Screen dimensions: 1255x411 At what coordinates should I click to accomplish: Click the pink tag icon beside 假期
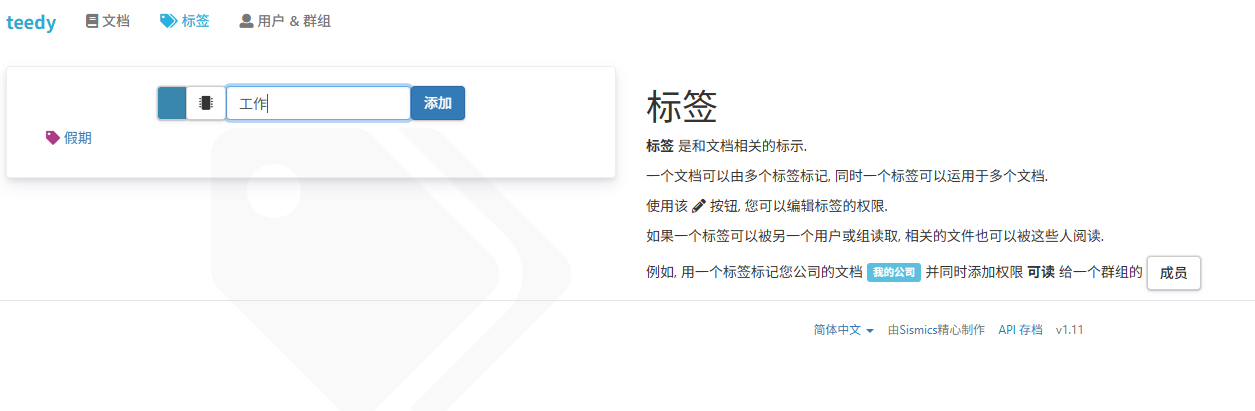tap(53, 138)
